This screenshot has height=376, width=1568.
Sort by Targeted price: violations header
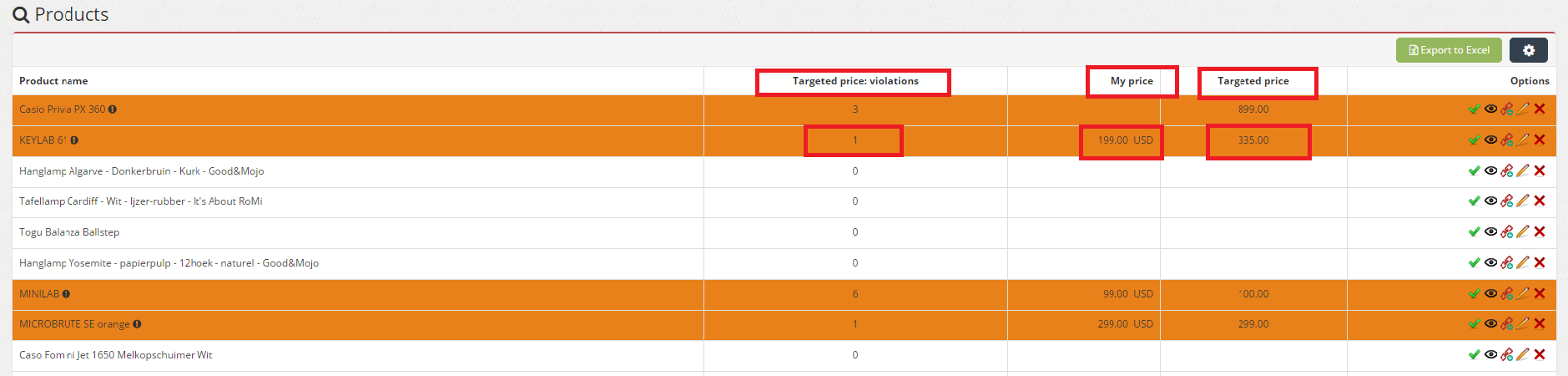coord(855,81)
